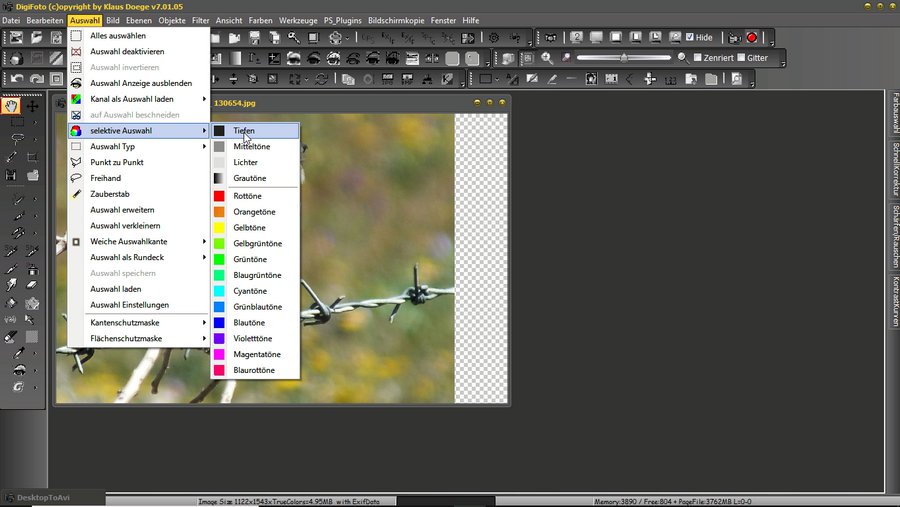
Task: Select the Crop tool in toolbox
Action: (33, 158)
